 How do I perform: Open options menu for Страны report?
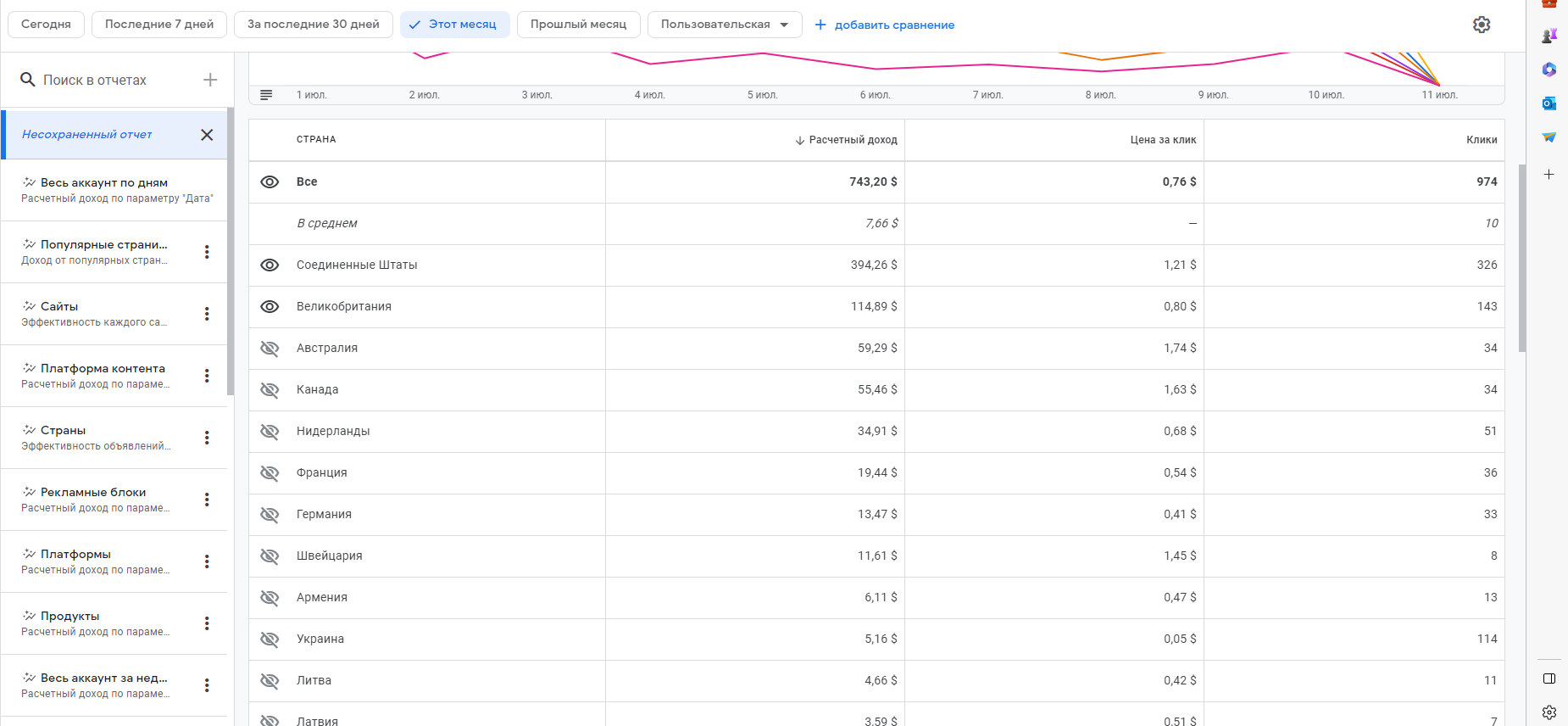click(x=207, y=438)
